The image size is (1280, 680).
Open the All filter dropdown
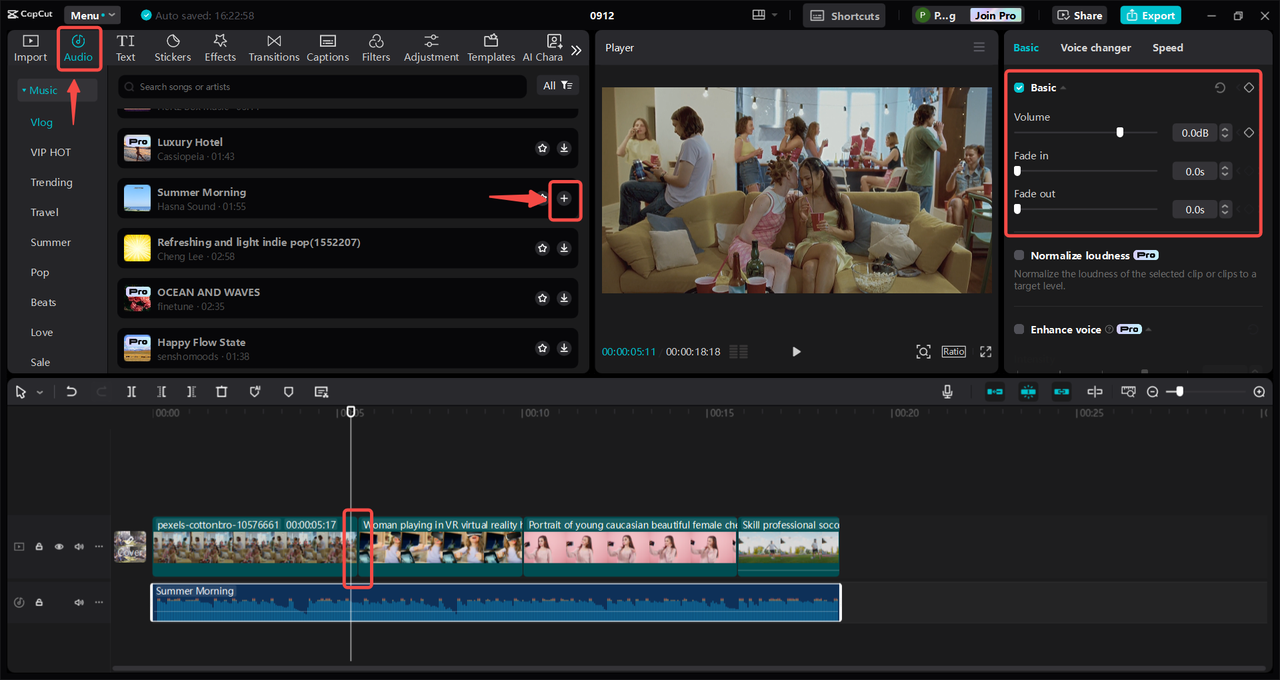[x=558, y=86]
